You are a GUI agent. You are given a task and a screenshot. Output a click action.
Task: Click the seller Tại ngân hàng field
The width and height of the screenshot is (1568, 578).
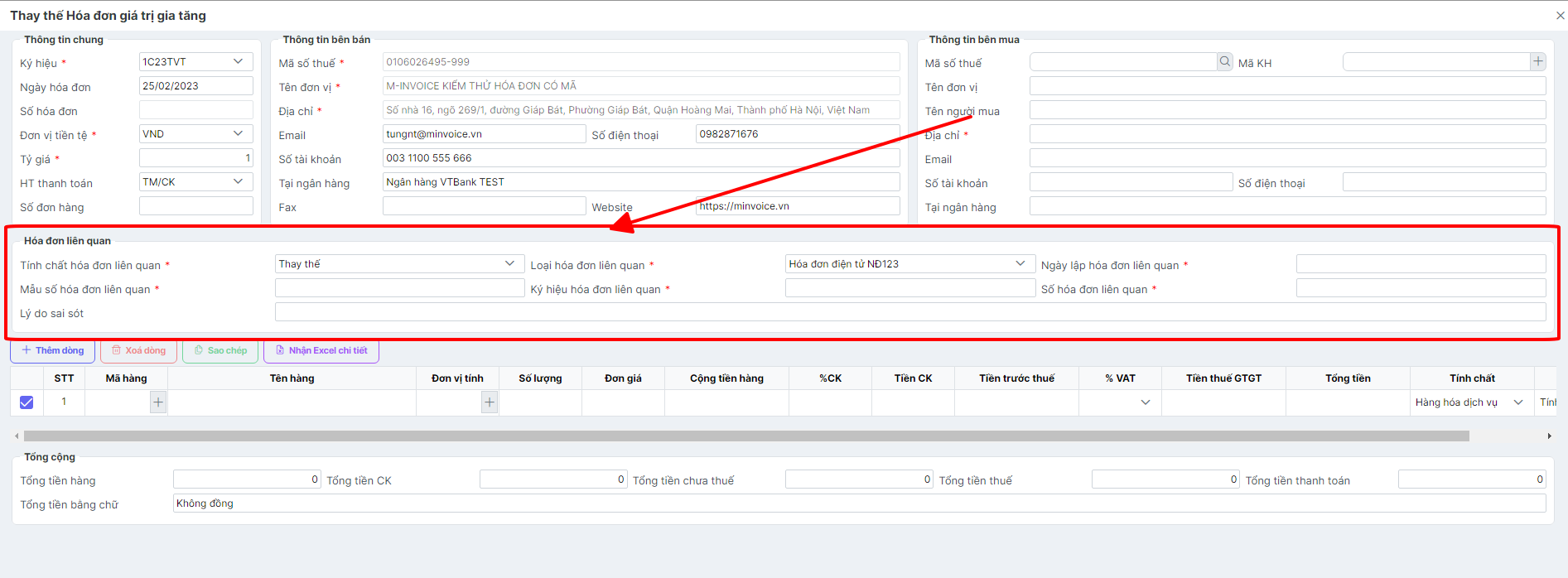tap(641, 182)
